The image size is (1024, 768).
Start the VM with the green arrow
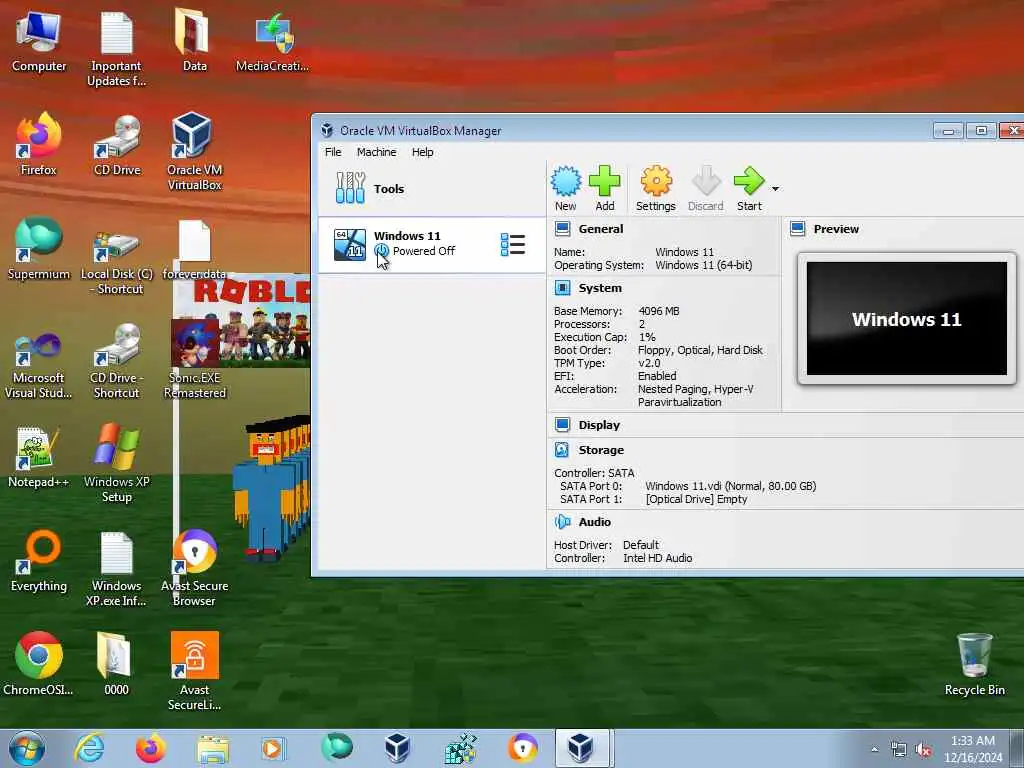[x=749, y=188]
